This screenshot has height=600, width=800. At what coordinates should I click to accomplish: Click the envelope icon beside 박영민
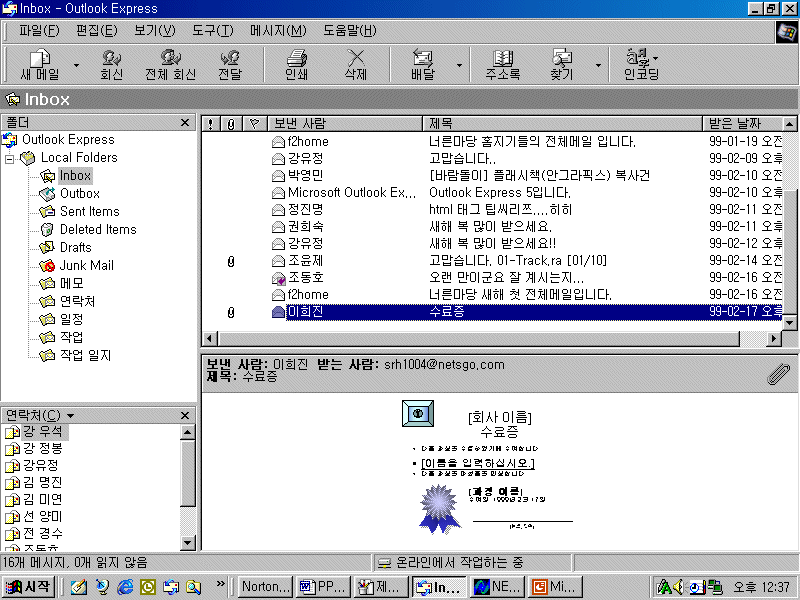[278, 176]
